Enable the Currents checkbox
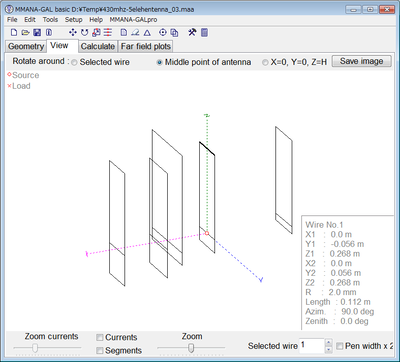 click(x=100, y=337)
